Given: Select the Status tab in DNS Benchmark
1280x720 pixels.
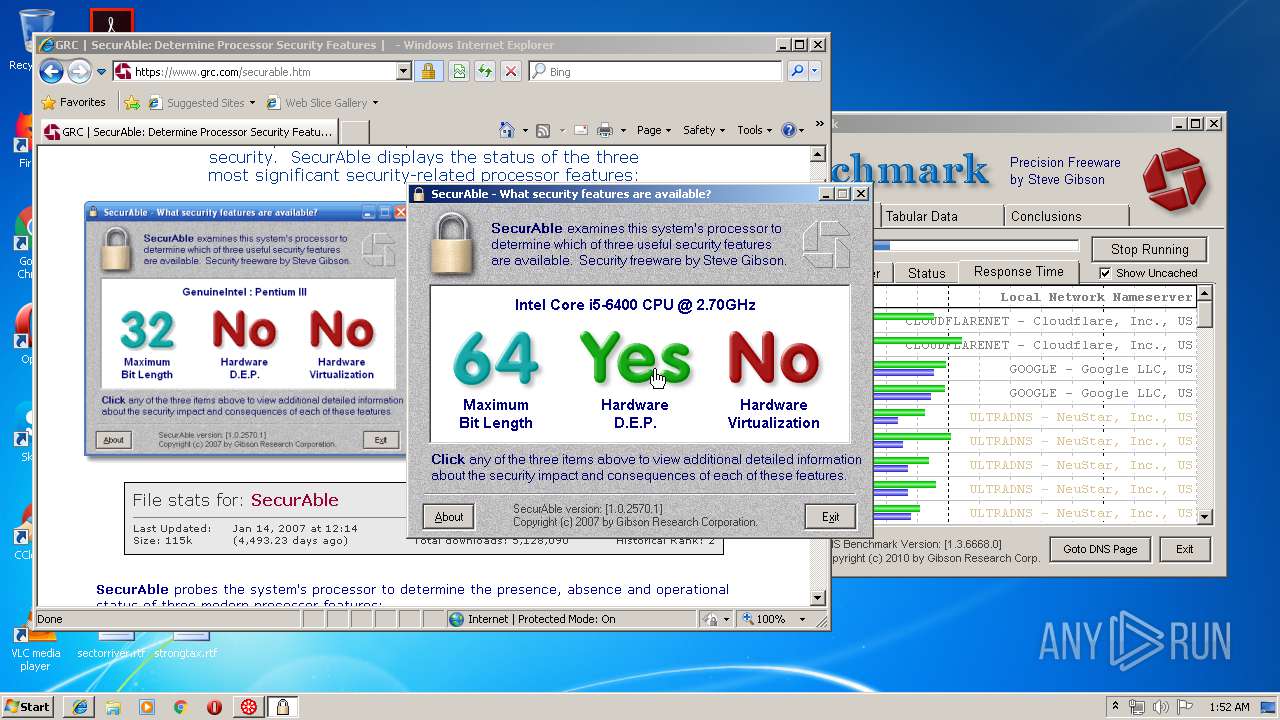Looking at the screenshot, I should tap(926, 273).
